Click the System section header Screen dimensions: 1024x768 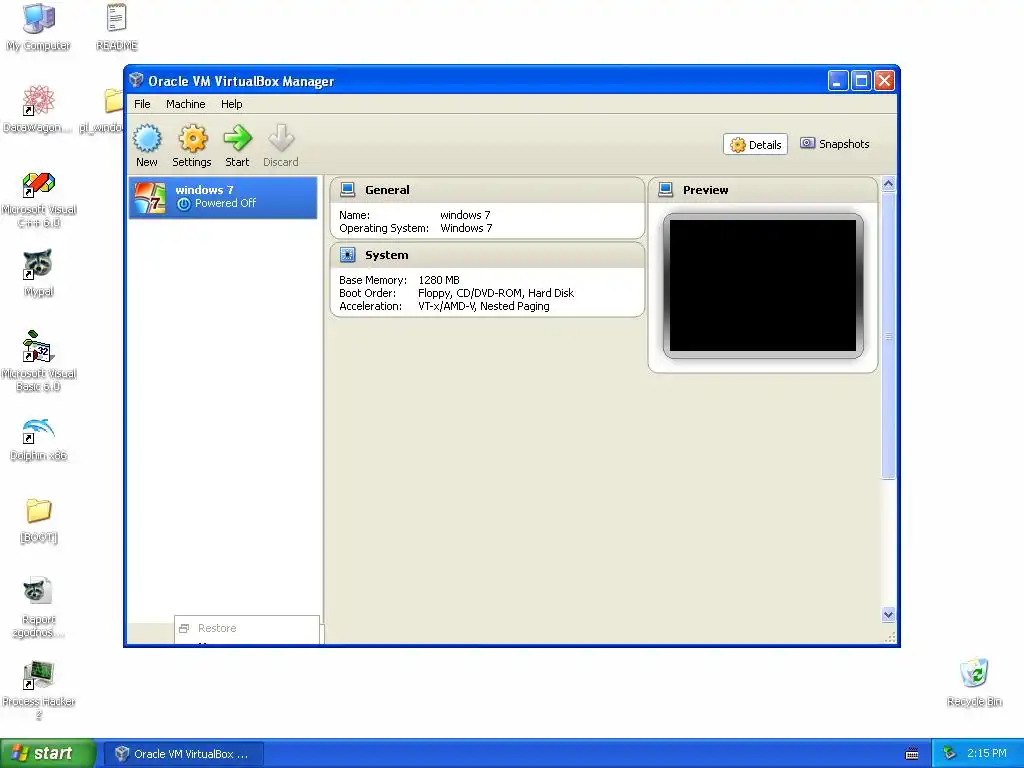point(487,255)
